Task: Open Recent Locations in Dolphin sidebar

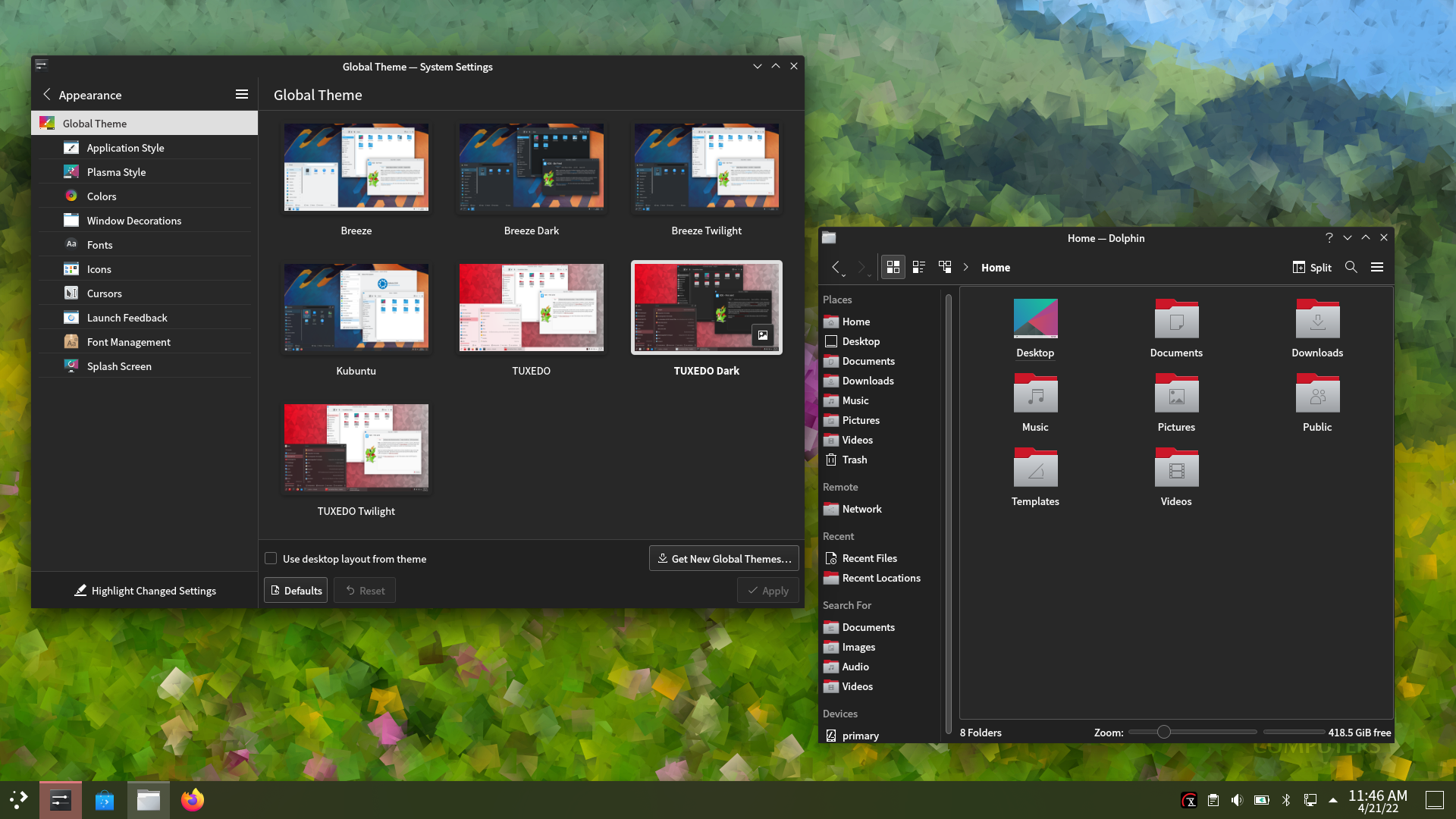Action: (x=881, y=578)
